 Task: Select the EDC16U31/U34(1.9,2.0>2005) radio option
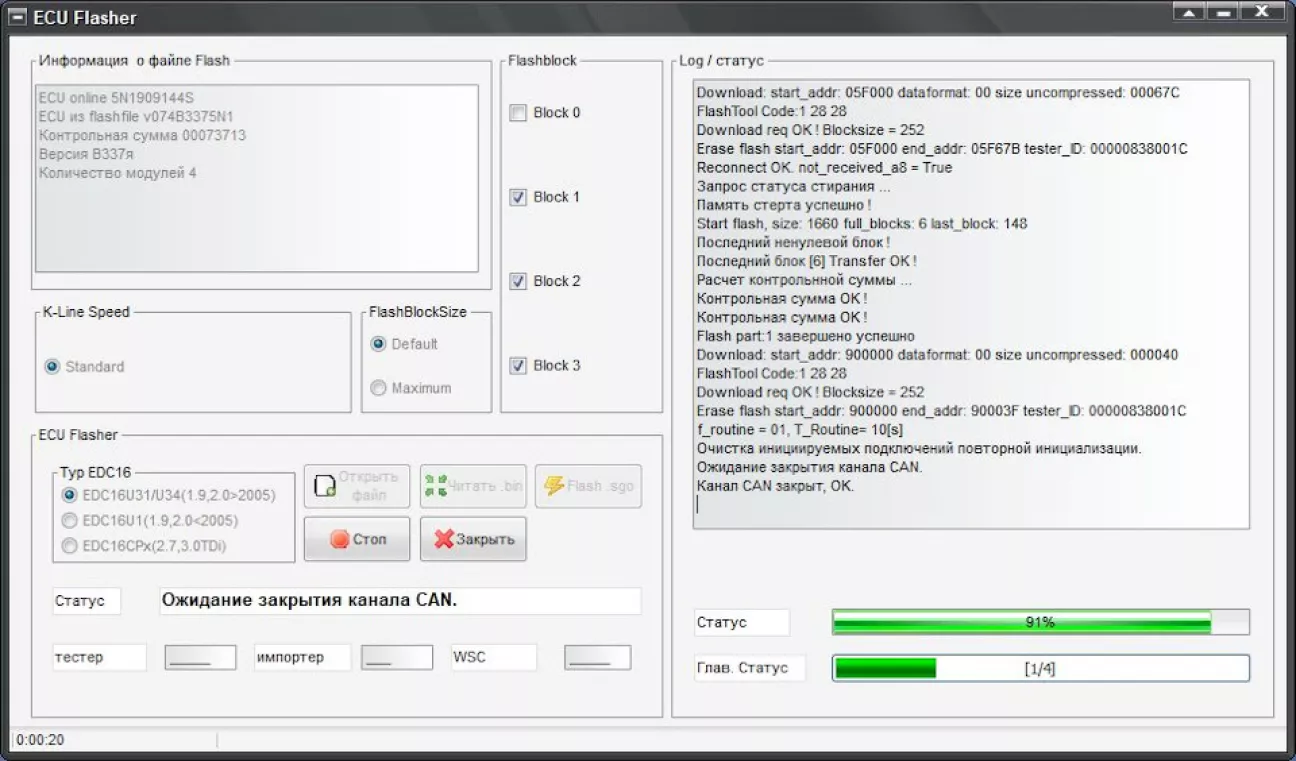(69, 495)
